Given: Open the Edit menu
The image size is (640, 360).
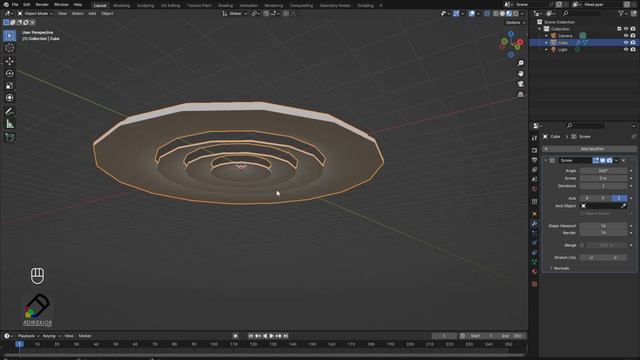Looking at the screenshot, I should 27,4.
